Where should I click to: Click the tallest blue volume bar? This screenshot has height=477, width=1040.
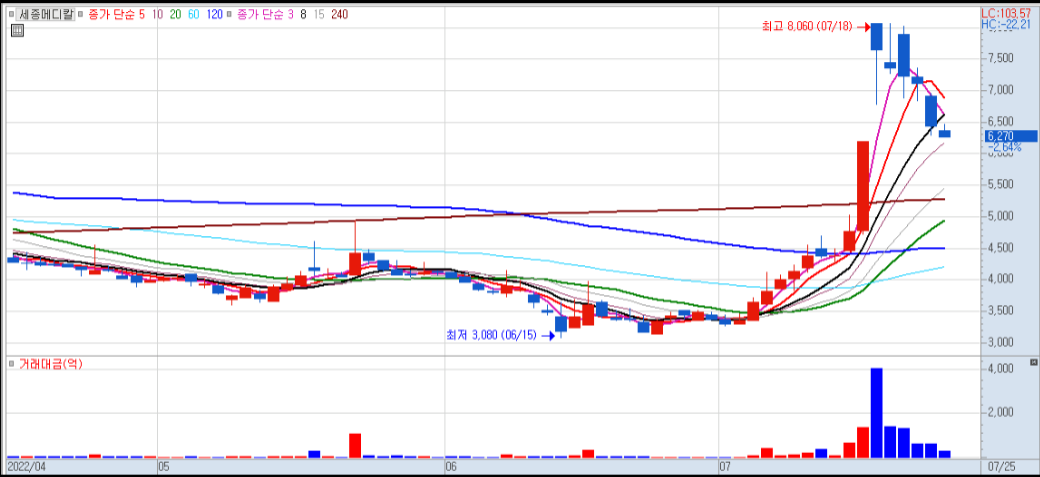(x=876, y=413)
